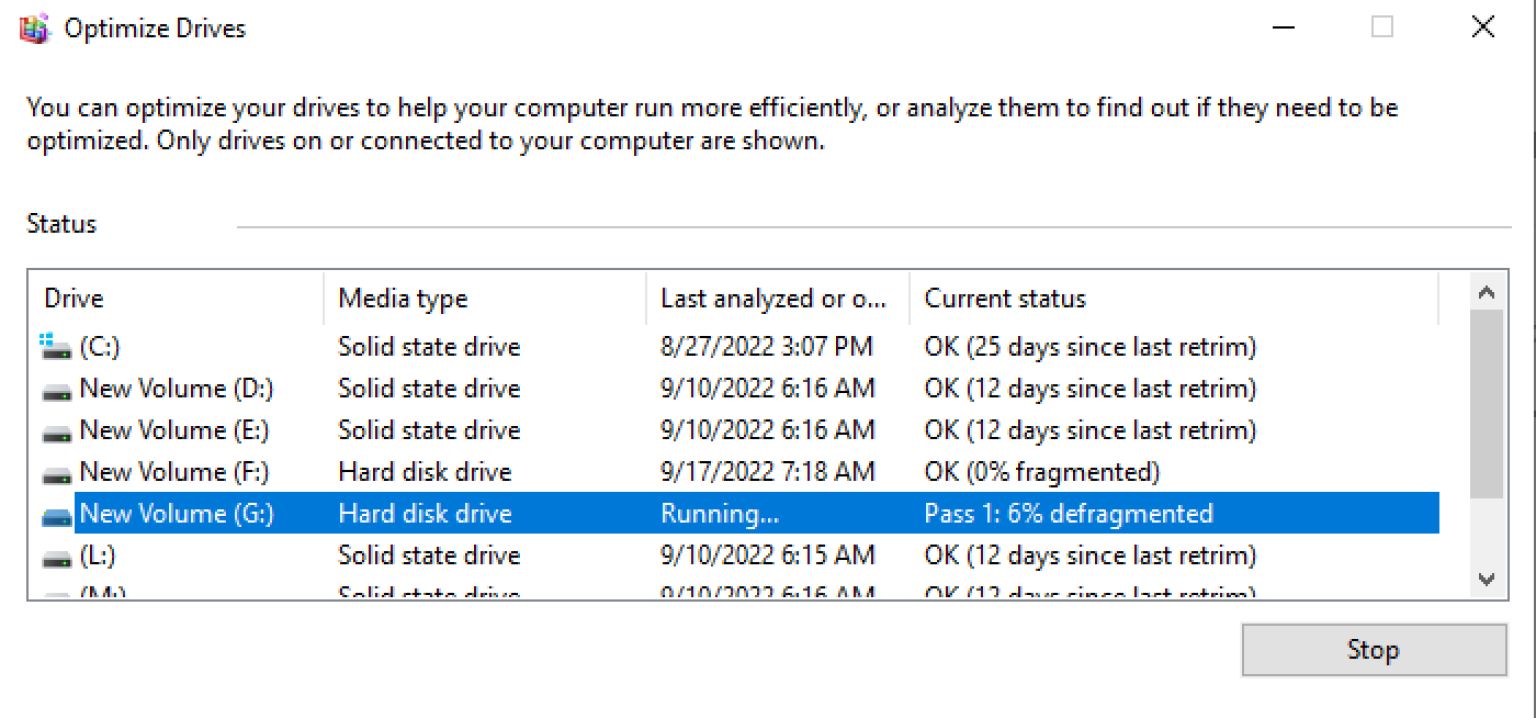The width and height of the screenshot is (1536, 718).
Task: Click the New Volume (F:) drive icon
Action: coord(56,471)
